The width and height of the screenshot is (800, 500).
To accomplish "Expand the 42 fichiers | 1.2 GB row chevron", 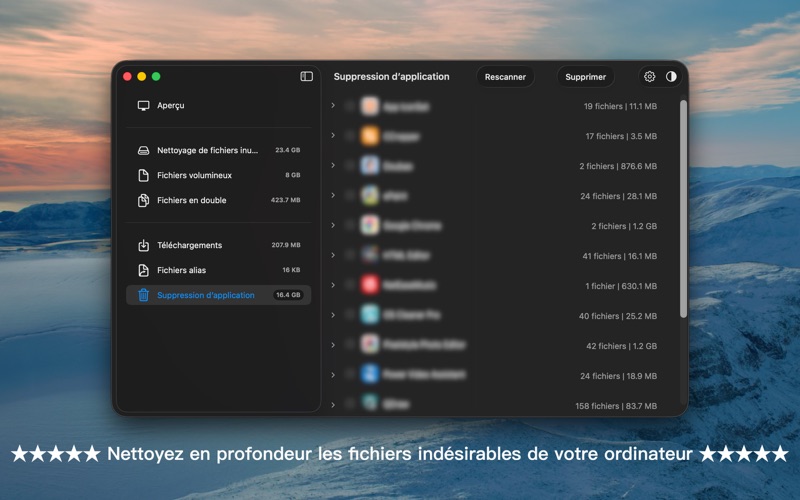I will point(333,345).
